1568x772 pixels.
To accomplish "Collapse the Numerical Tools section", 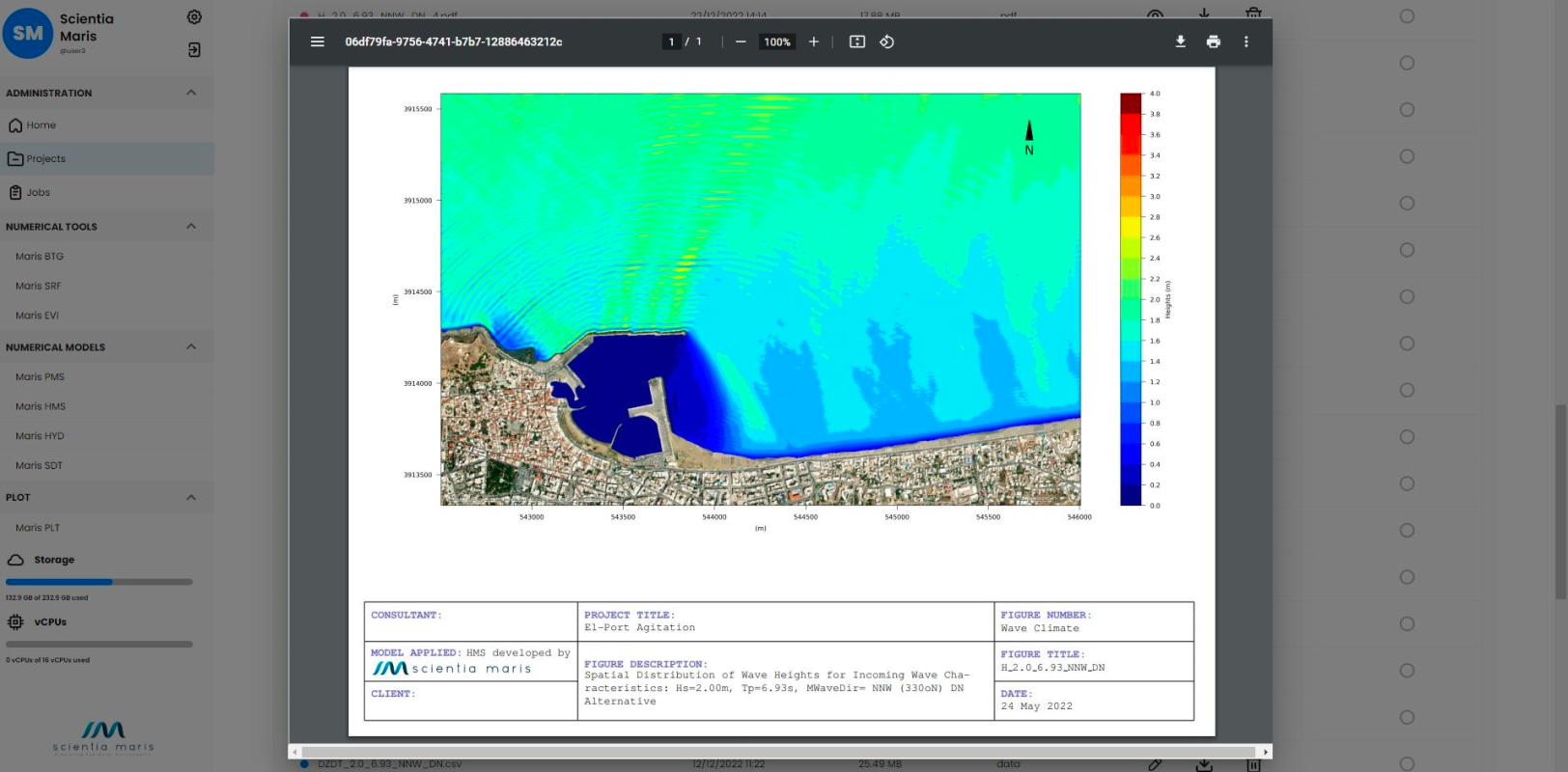I will pos(191,227).
